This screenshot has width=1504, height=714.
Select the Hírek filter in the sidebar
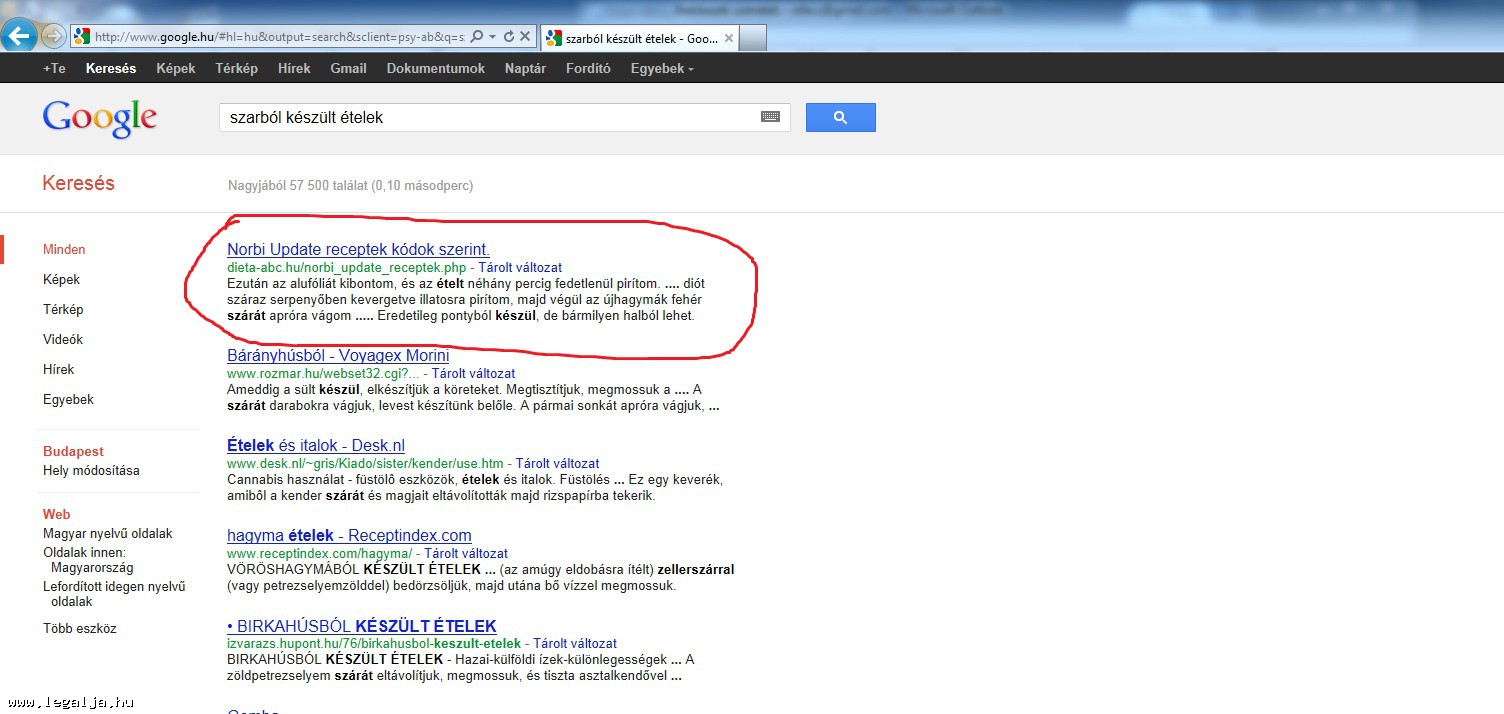[58, 369]
